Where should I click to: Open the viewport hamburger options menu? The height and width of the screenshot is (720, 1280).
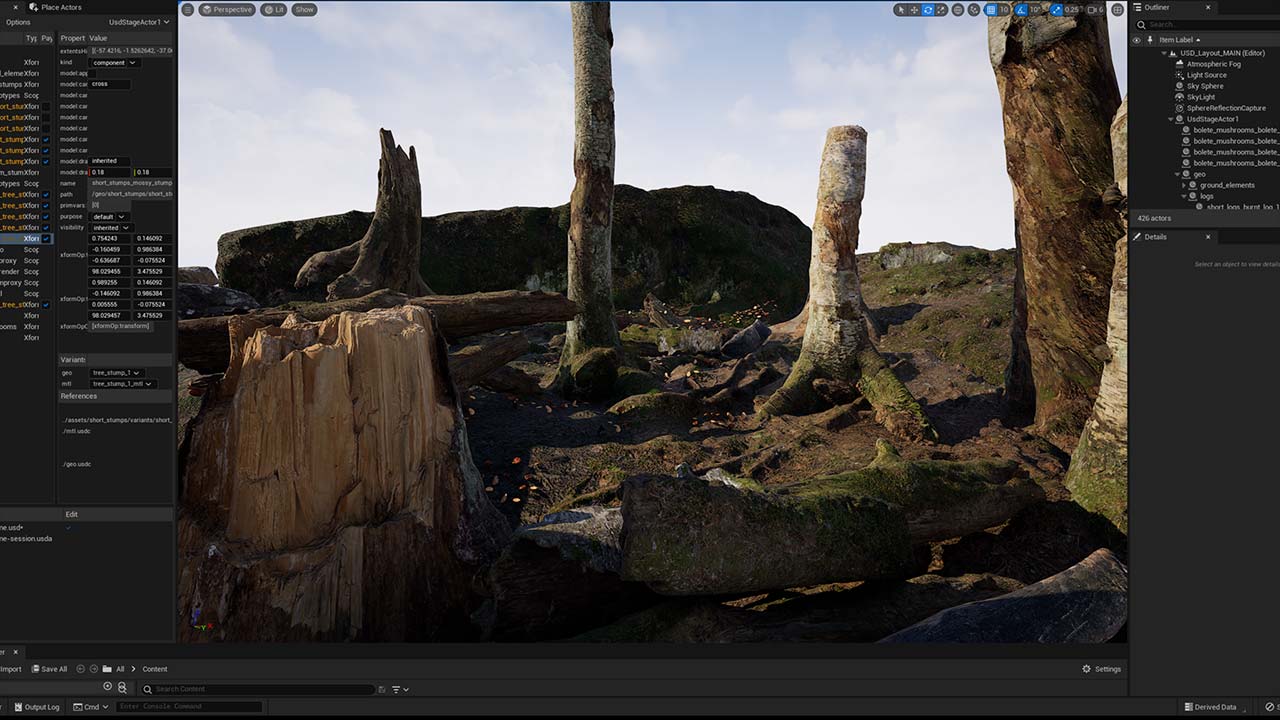[x=187, y=10]
